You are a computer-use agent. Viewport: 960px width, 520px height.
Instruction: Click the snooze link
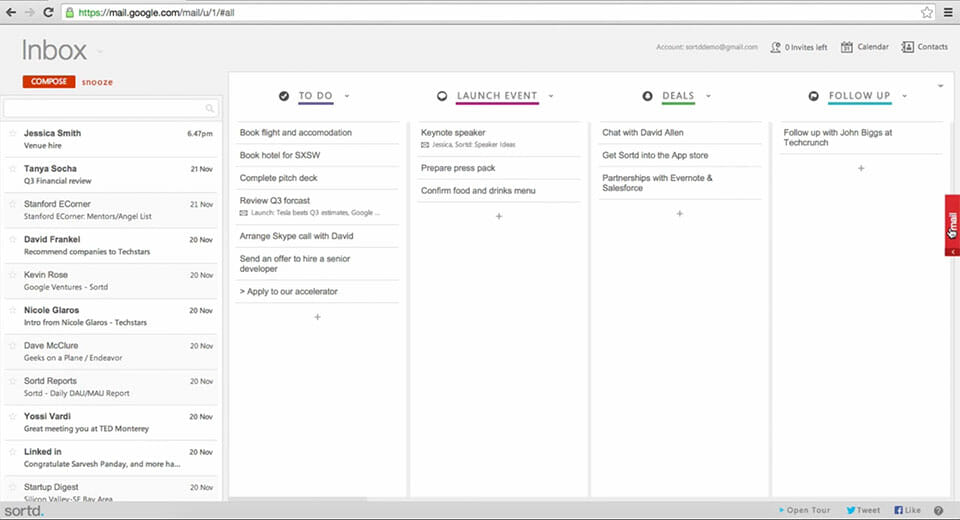click(97, 81)
